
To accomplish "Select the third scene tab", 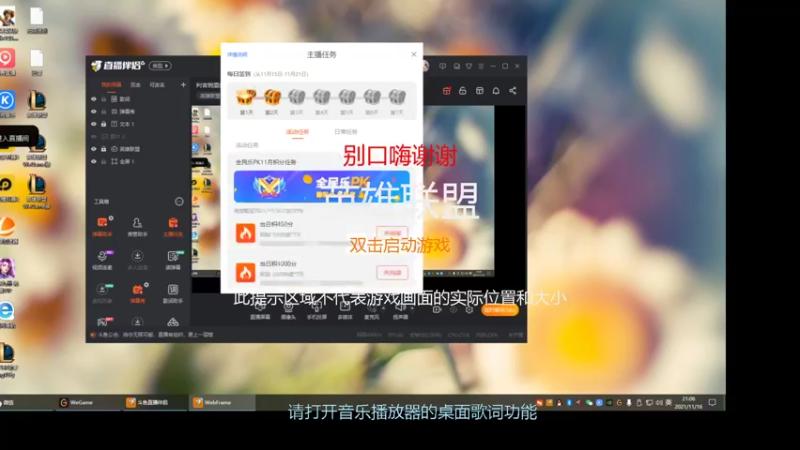I will 157,85.
